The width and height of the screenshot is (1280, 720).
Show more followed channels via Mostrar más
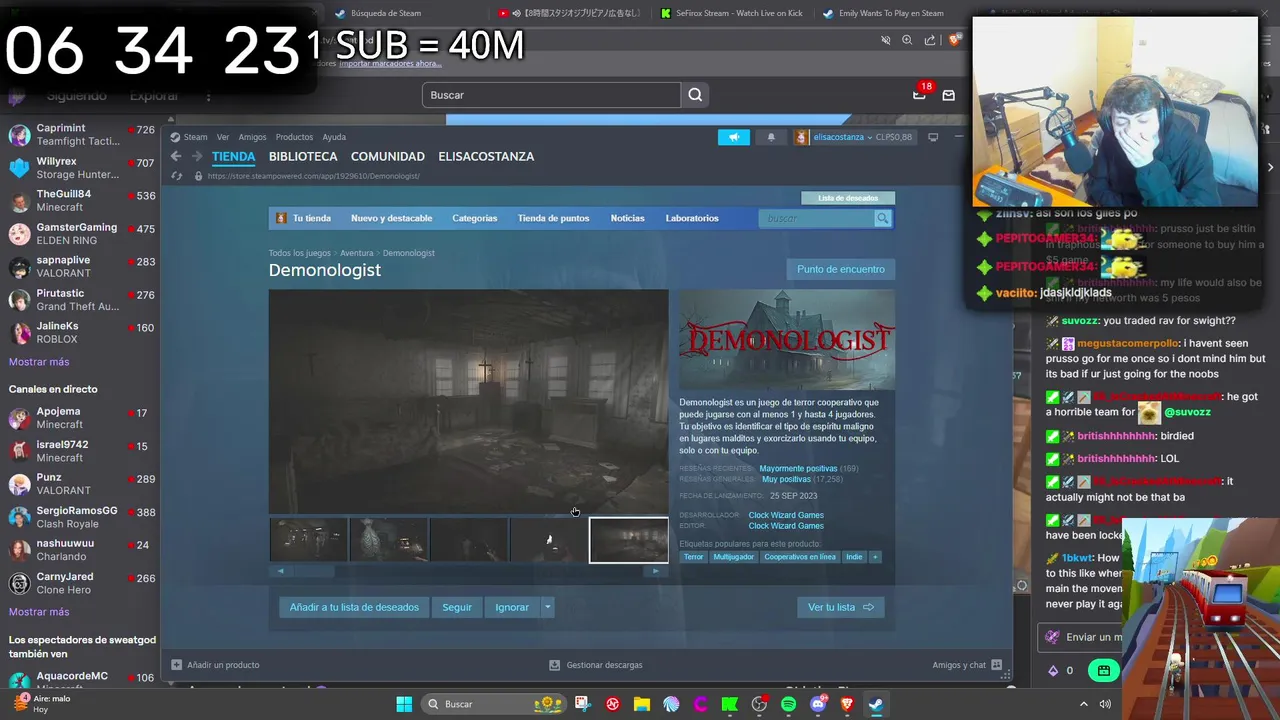[39, 362]
